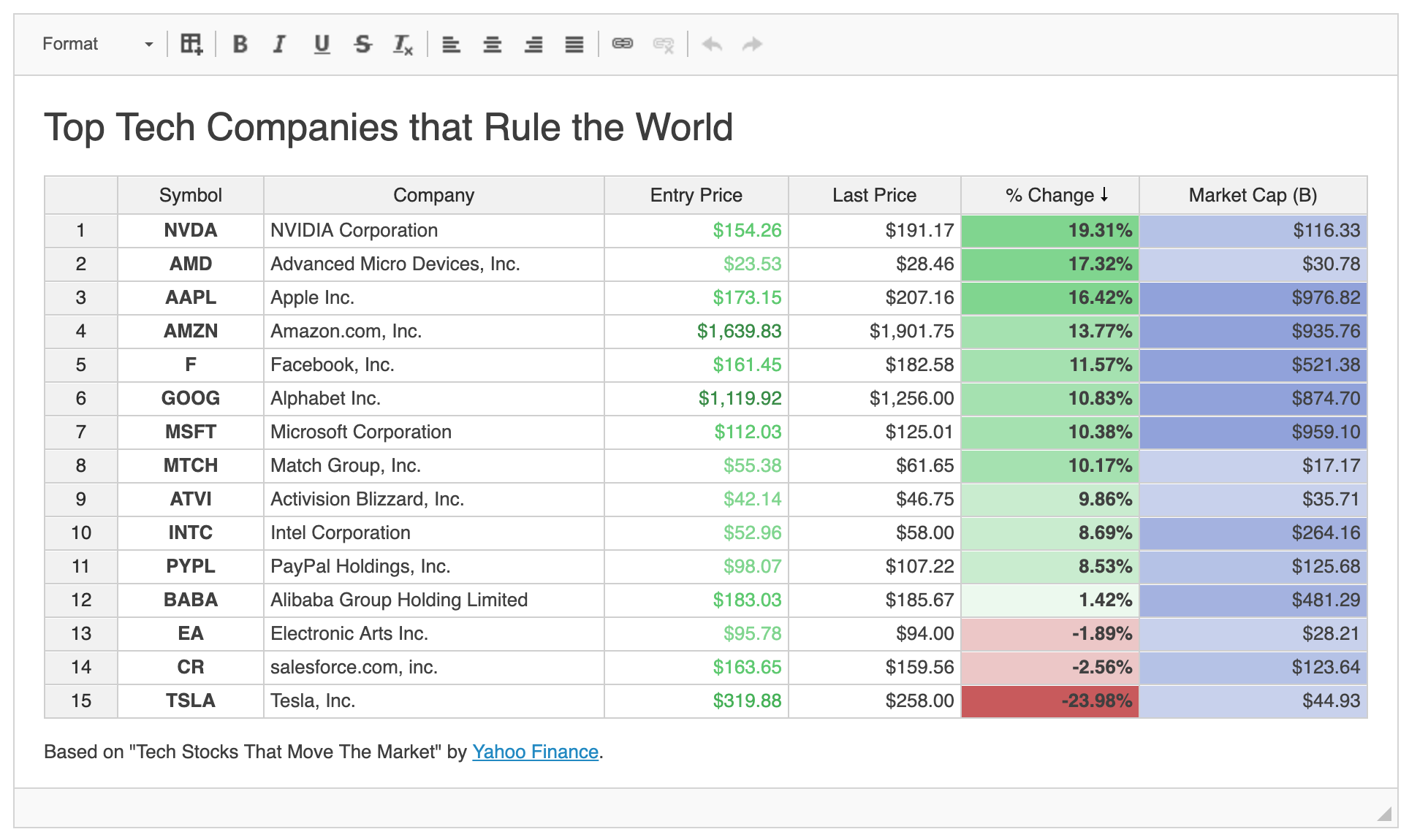Select the $1,256.00 last price cell
The width and height of the screenshot is (1409, 840).
pyautogui.click(x=875, y=398)
